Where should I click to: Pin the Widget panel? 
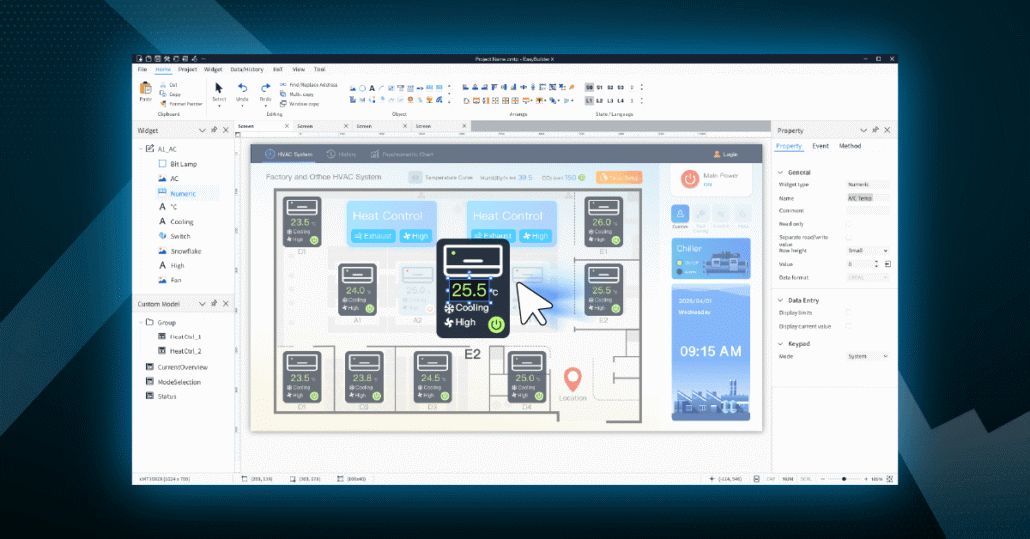coord(214,130)
